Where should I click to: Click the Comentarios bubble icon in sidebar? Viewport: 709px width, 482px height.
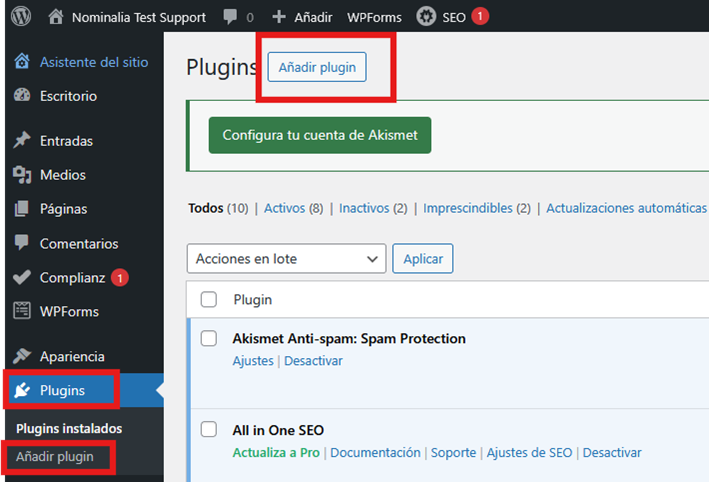click(x=22, y=243)
